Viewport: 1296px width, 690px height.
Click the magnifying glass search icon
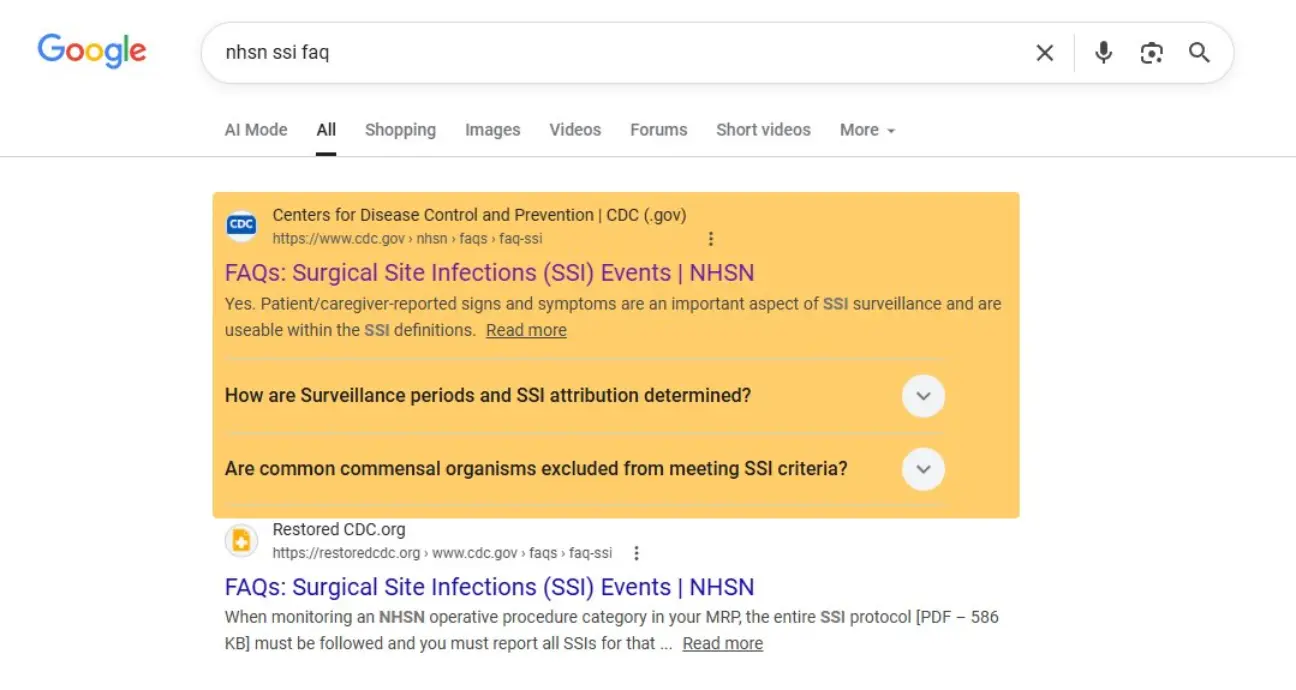click(1199, 53)
